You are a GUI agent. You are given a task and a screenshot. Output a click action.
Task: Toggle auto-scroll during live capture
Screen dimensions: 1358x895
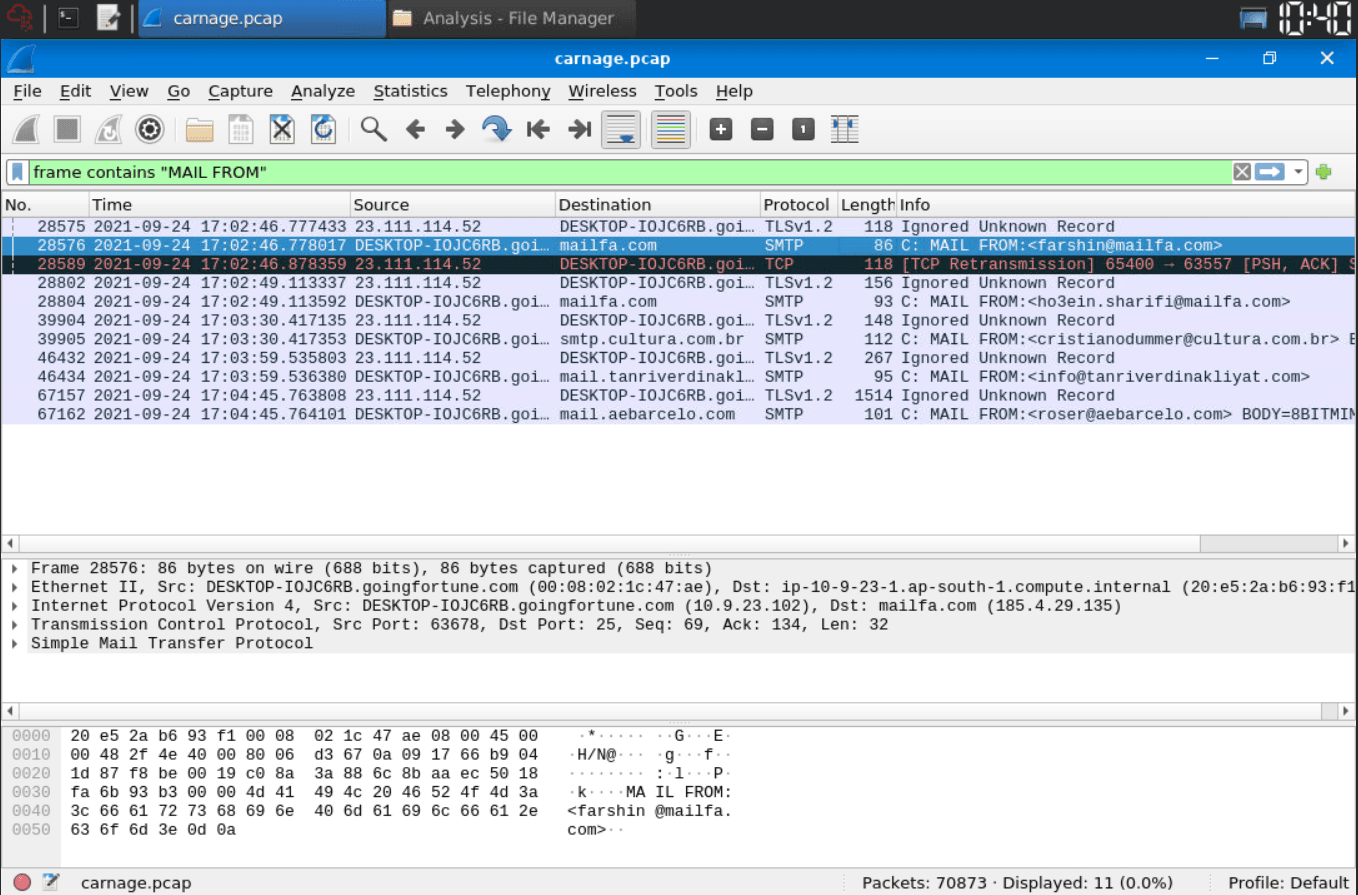point(621,129)
